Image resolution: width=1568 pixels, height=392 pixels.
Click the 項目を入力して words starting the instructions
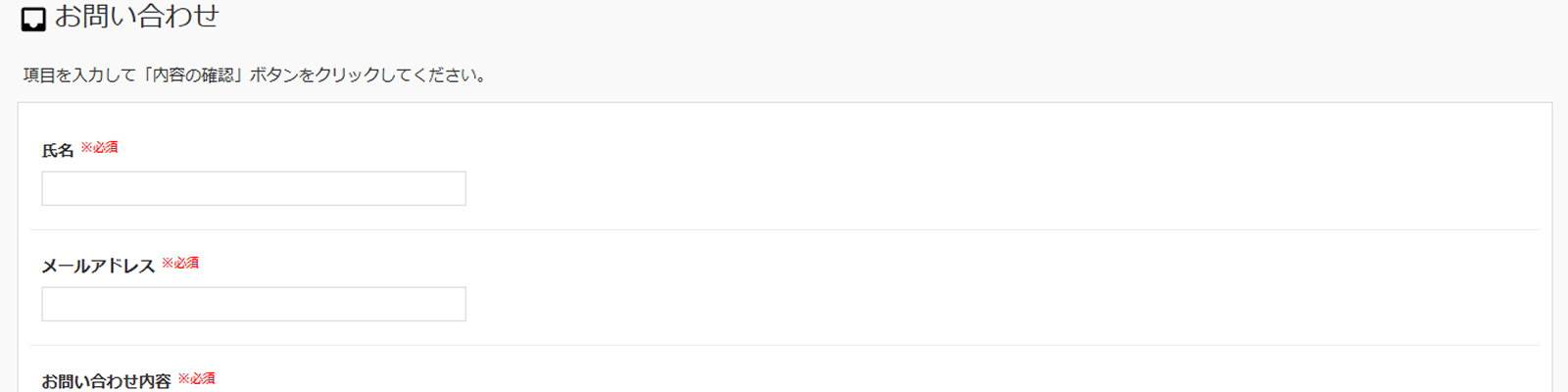click(x=79, y=75)
